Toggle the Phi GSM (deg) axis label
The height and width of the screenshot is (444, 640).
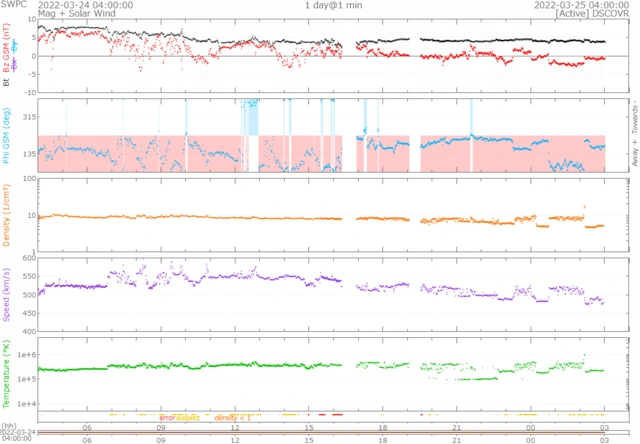point(7,136)
